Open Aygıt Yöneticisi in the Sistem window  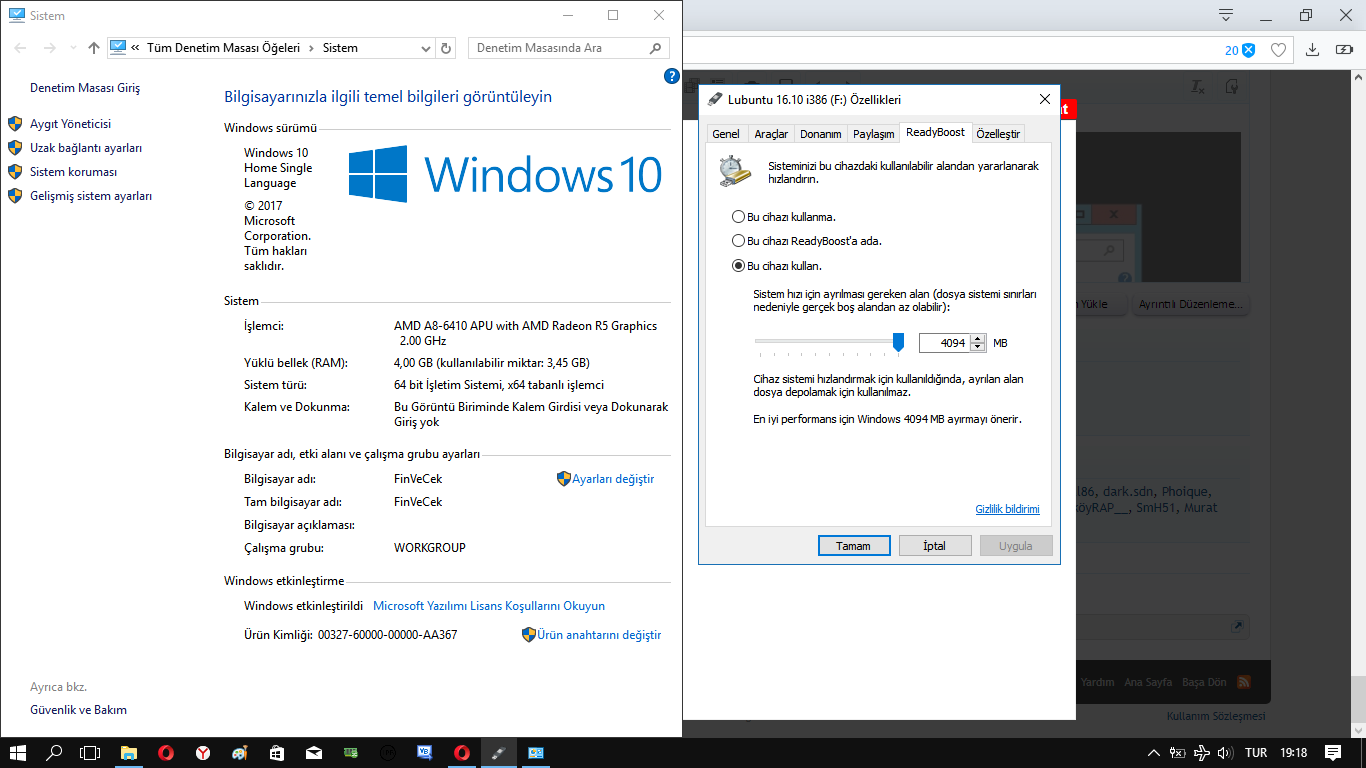coord(70,124)
